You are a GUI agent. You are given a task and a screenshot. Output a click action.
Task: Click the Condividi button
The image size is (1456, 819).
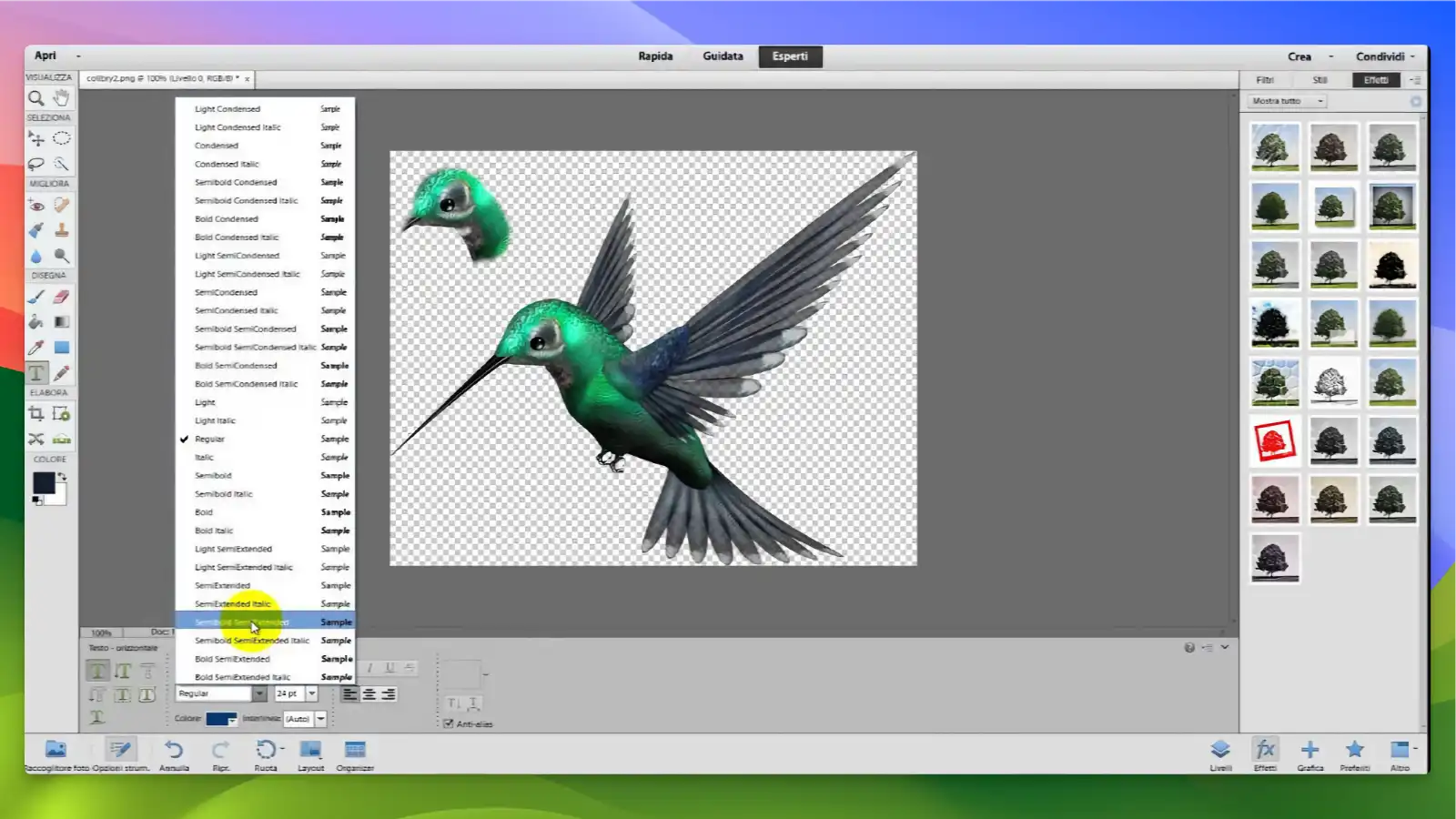click(x=1380, y=56)
